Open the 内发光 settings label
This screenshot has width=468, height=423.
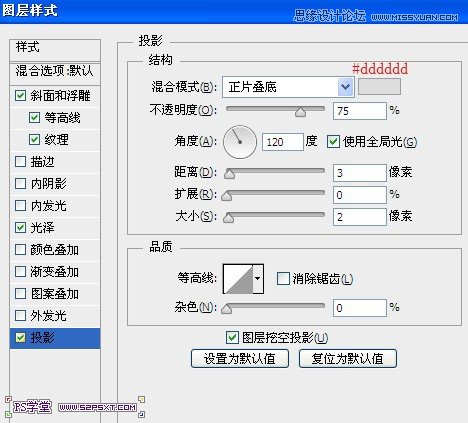point(48,206)
